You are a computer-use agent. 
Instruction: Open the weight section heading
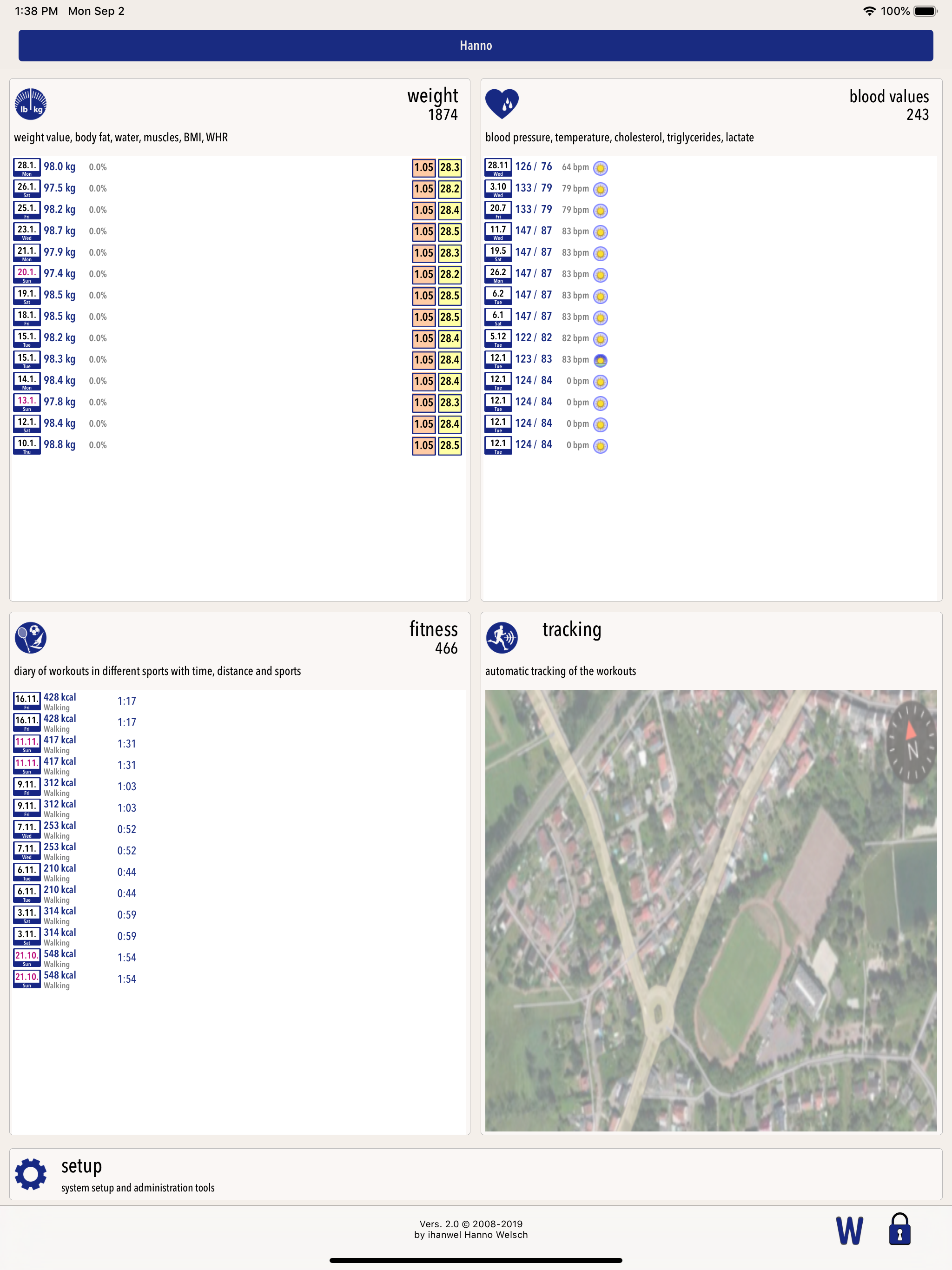click(x=432, y=96)
